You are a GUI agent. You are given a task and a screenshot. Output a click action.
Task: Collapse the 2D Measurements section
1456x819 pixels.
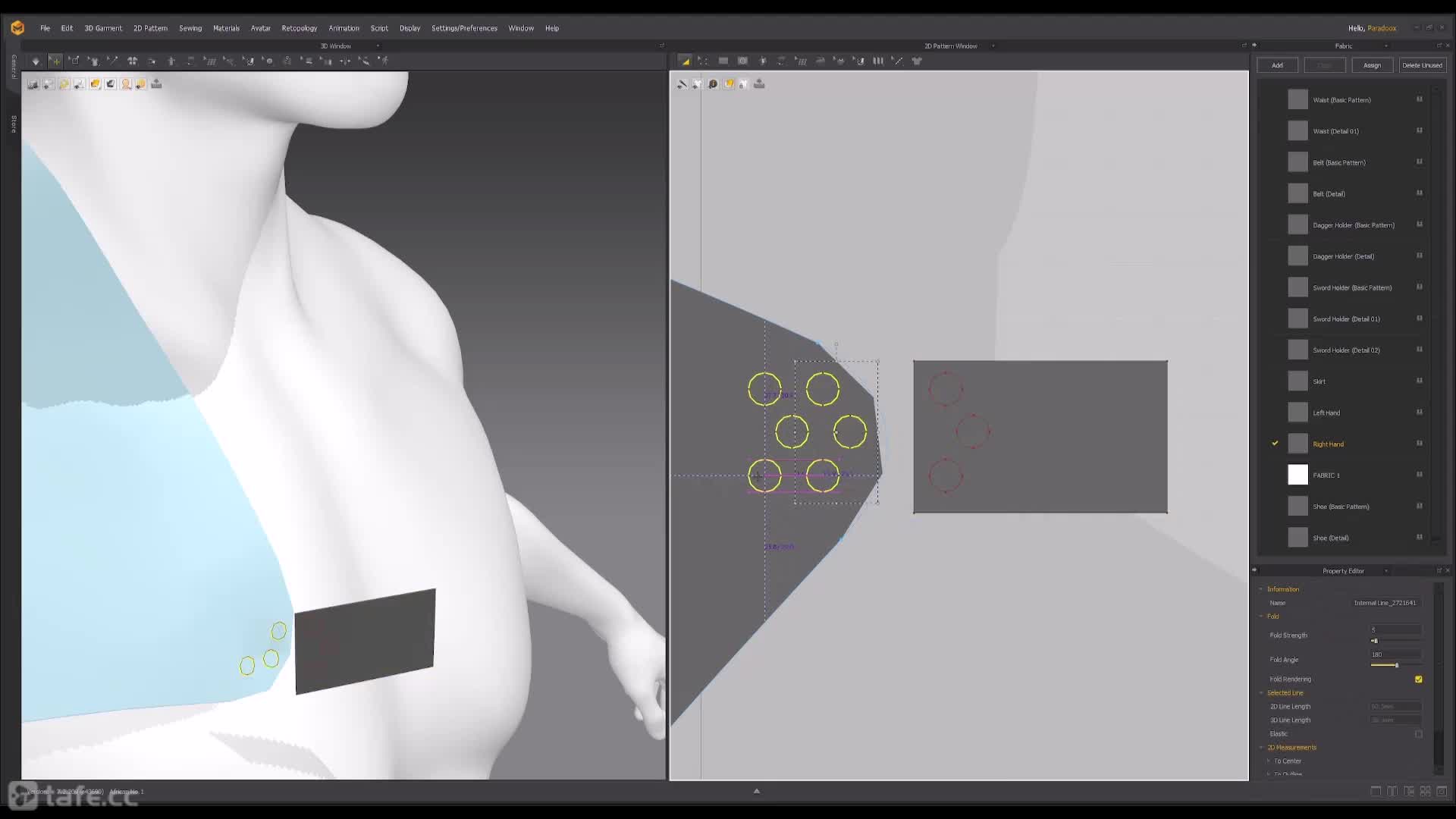click(1261, 748)
